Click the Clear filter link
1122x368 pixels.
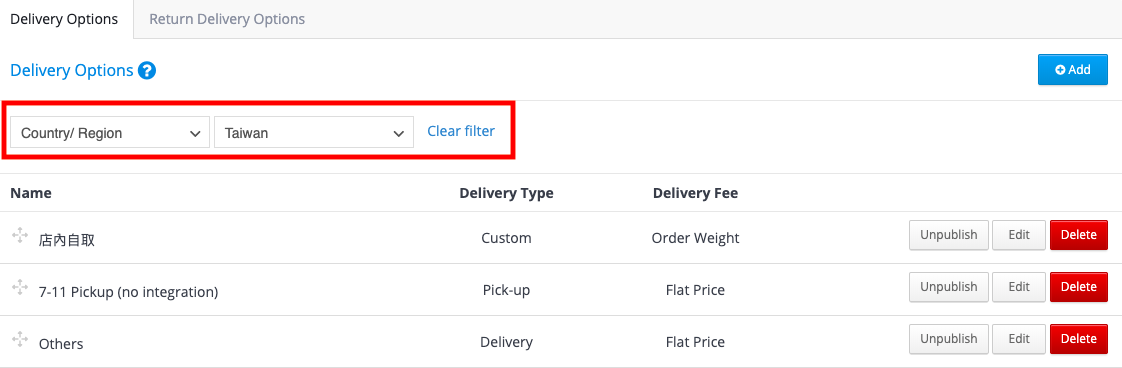(461, 132)
